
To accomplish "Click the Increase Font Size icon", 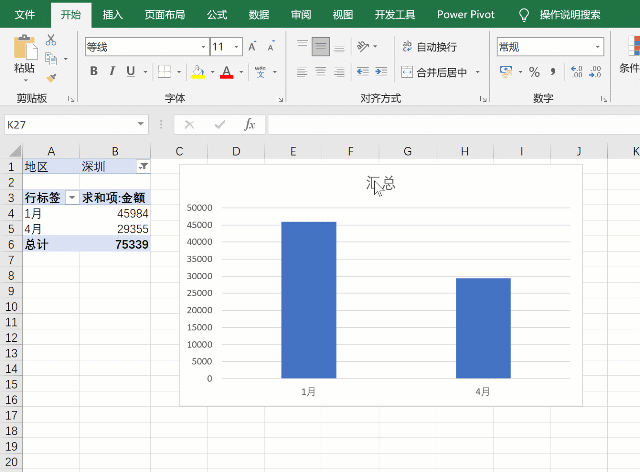I will tap(253, 47).
